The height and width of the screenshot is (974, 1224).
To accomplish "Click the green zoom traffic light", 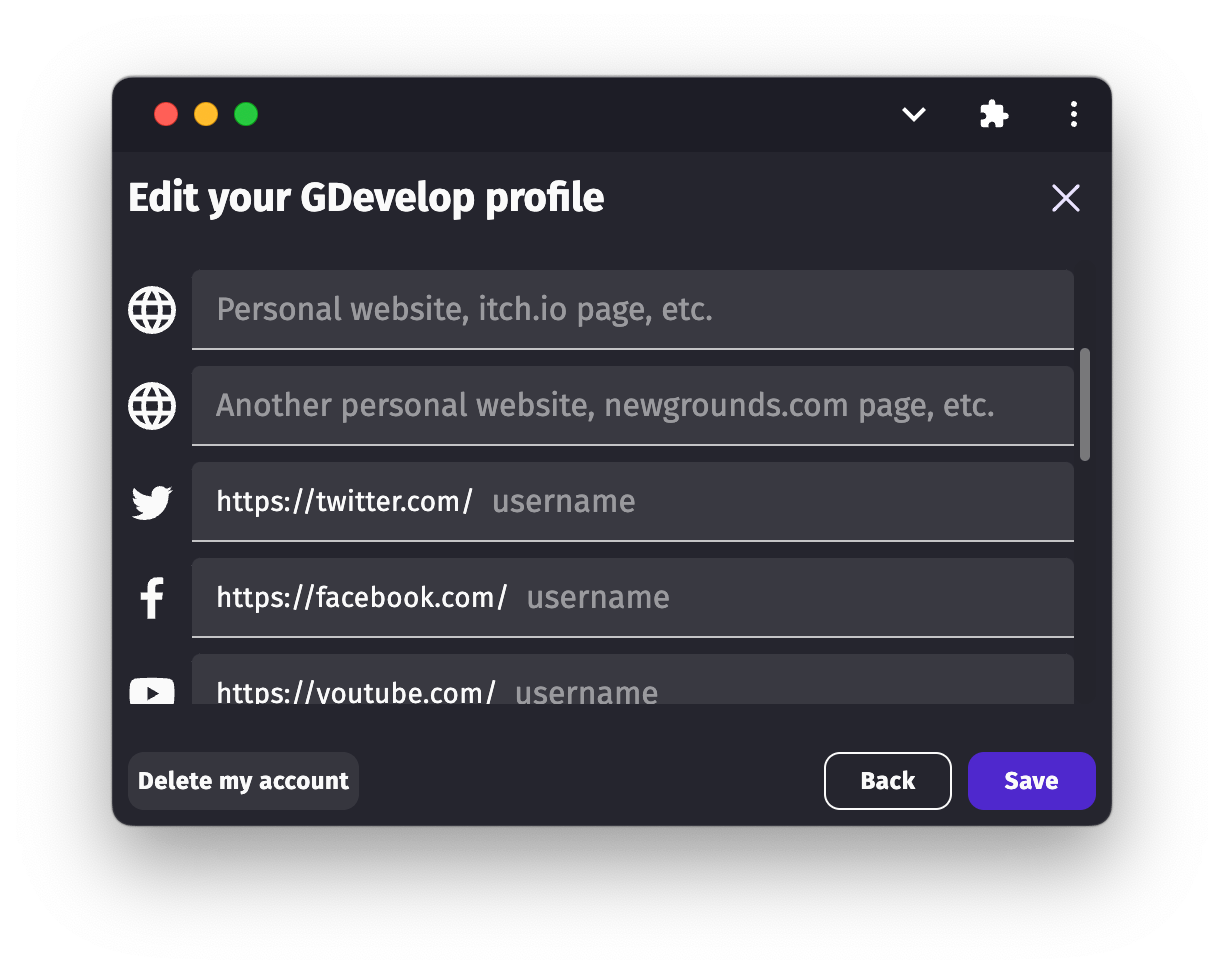I will tap(245, 114).
